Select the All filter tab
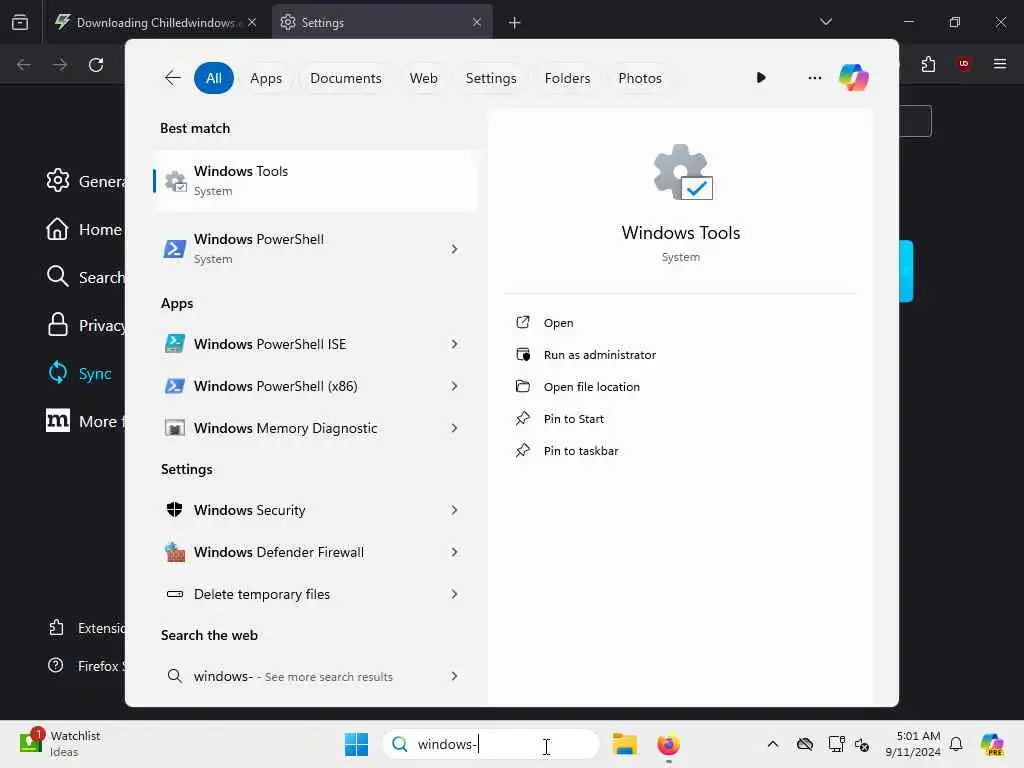This screenshot has width=1024, height=768. [x=214, y=78]
